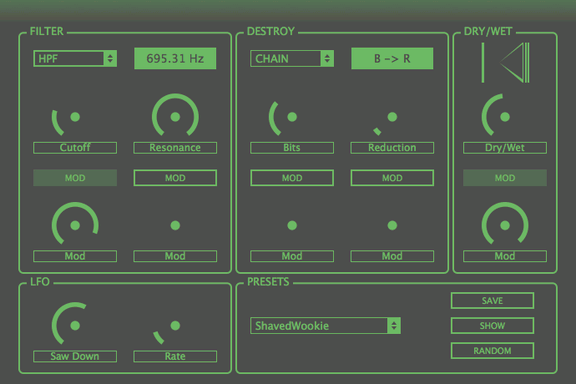The image size is (576, 384).
Task: Click the Resonance label field
Action: point(175,148)
